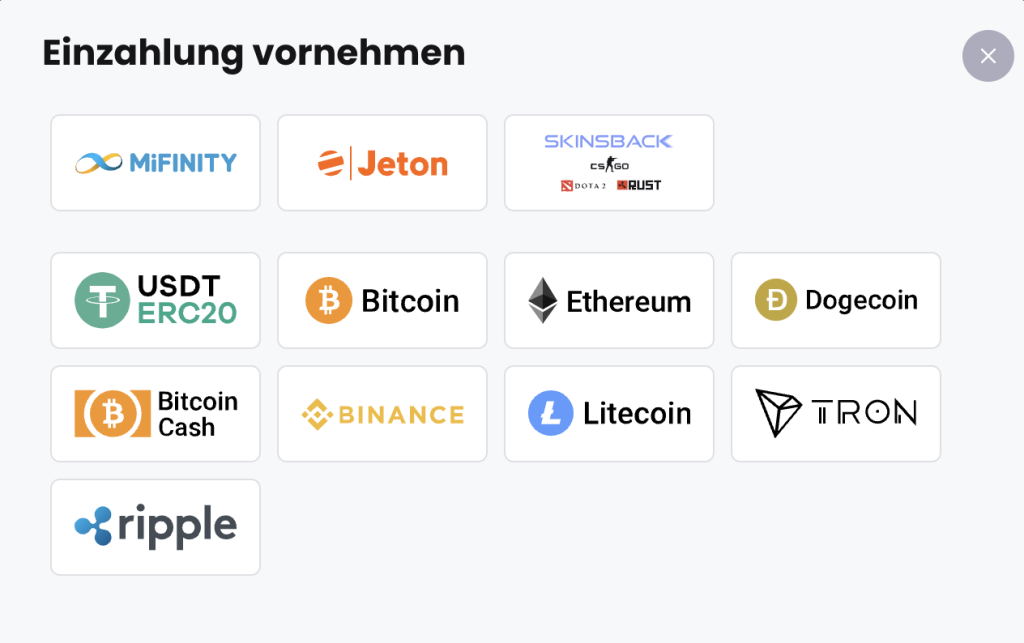
Task: Choose Binance as deposit method
Action: point(382,413)
